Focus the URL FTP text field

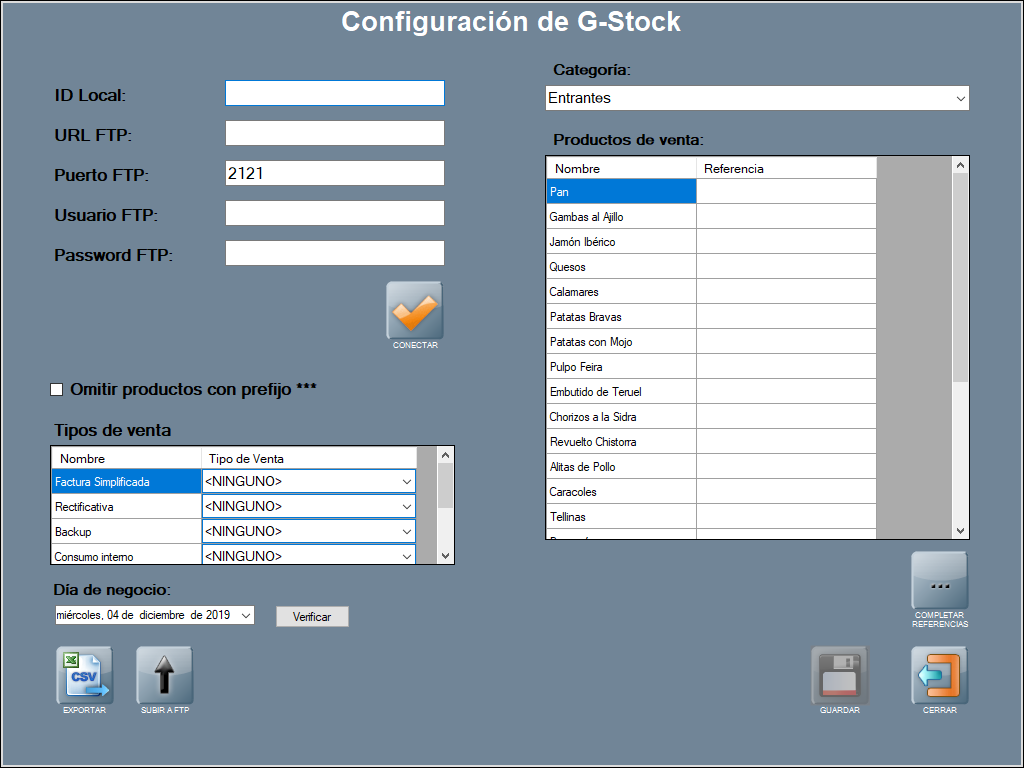click(x=334, y=133)
